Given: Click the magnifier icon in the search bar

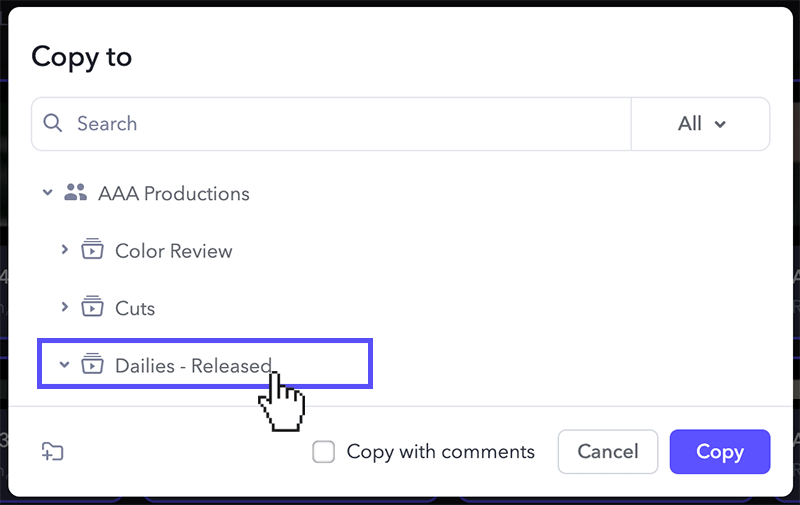Looking at the screenshot, I should pyautogui.click(x=53, y=123).
